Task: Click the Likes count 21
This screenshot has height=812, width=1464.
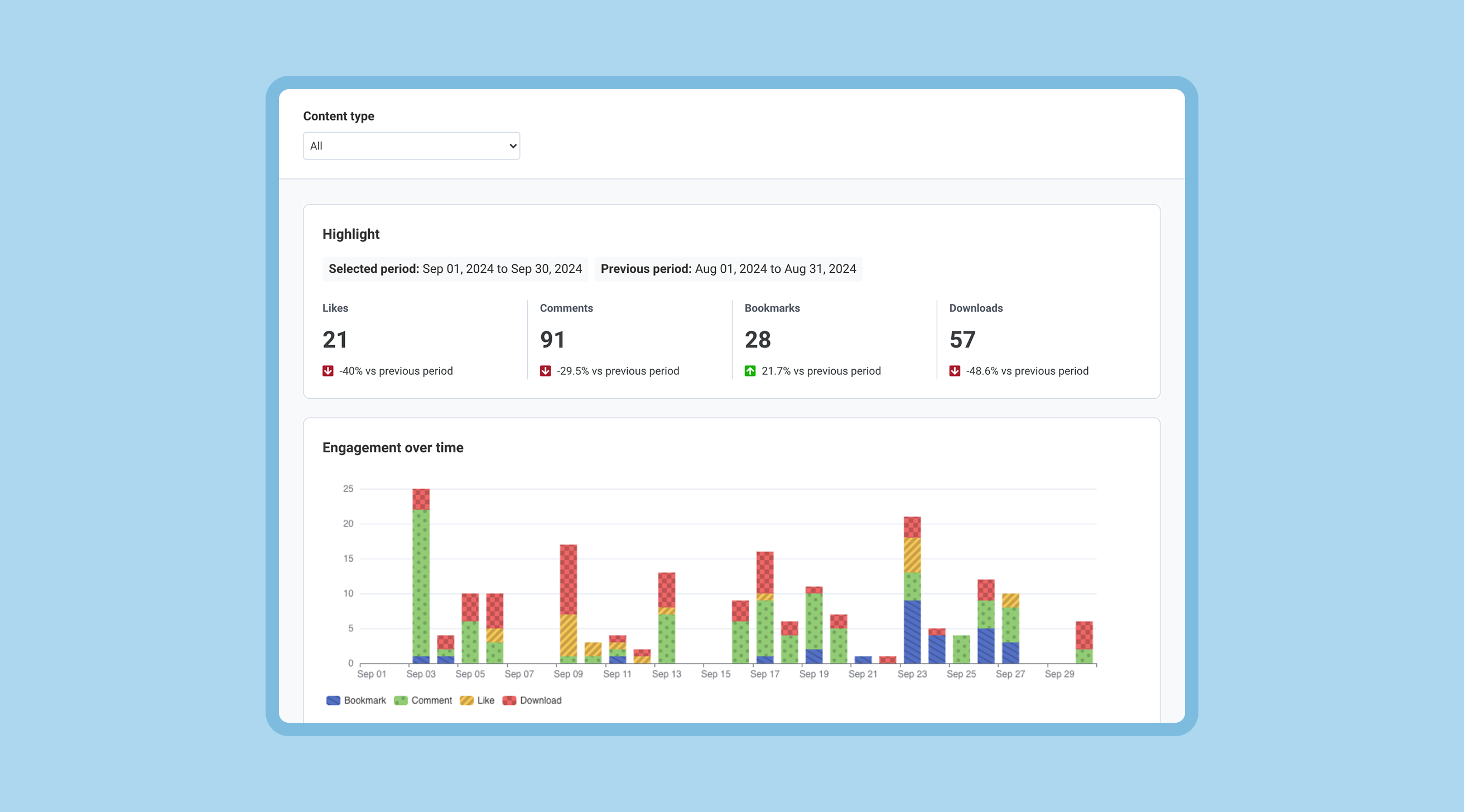Action: coord(335,340)
